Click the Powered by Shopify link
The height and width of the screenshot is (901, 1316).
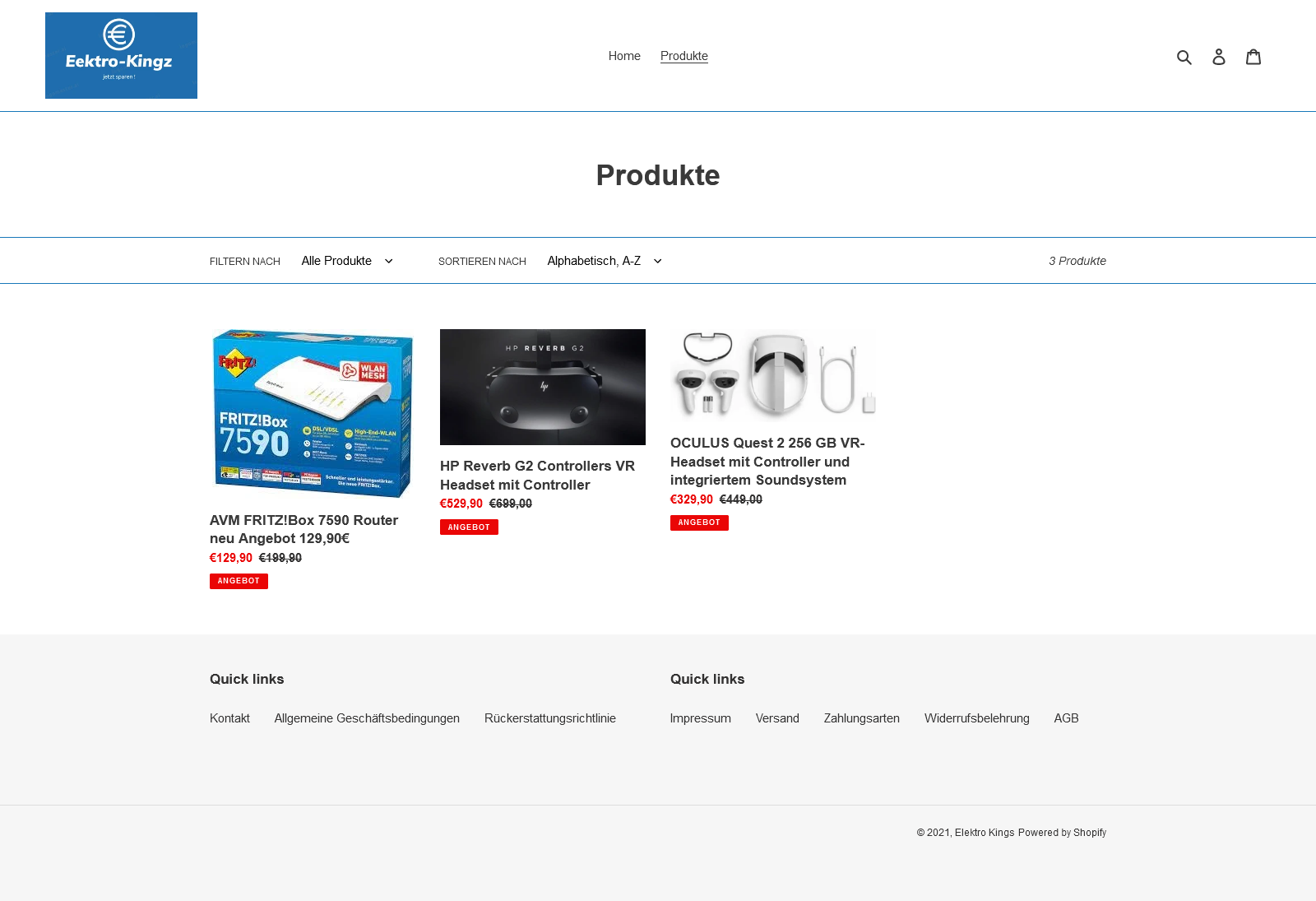point(1062,833)
